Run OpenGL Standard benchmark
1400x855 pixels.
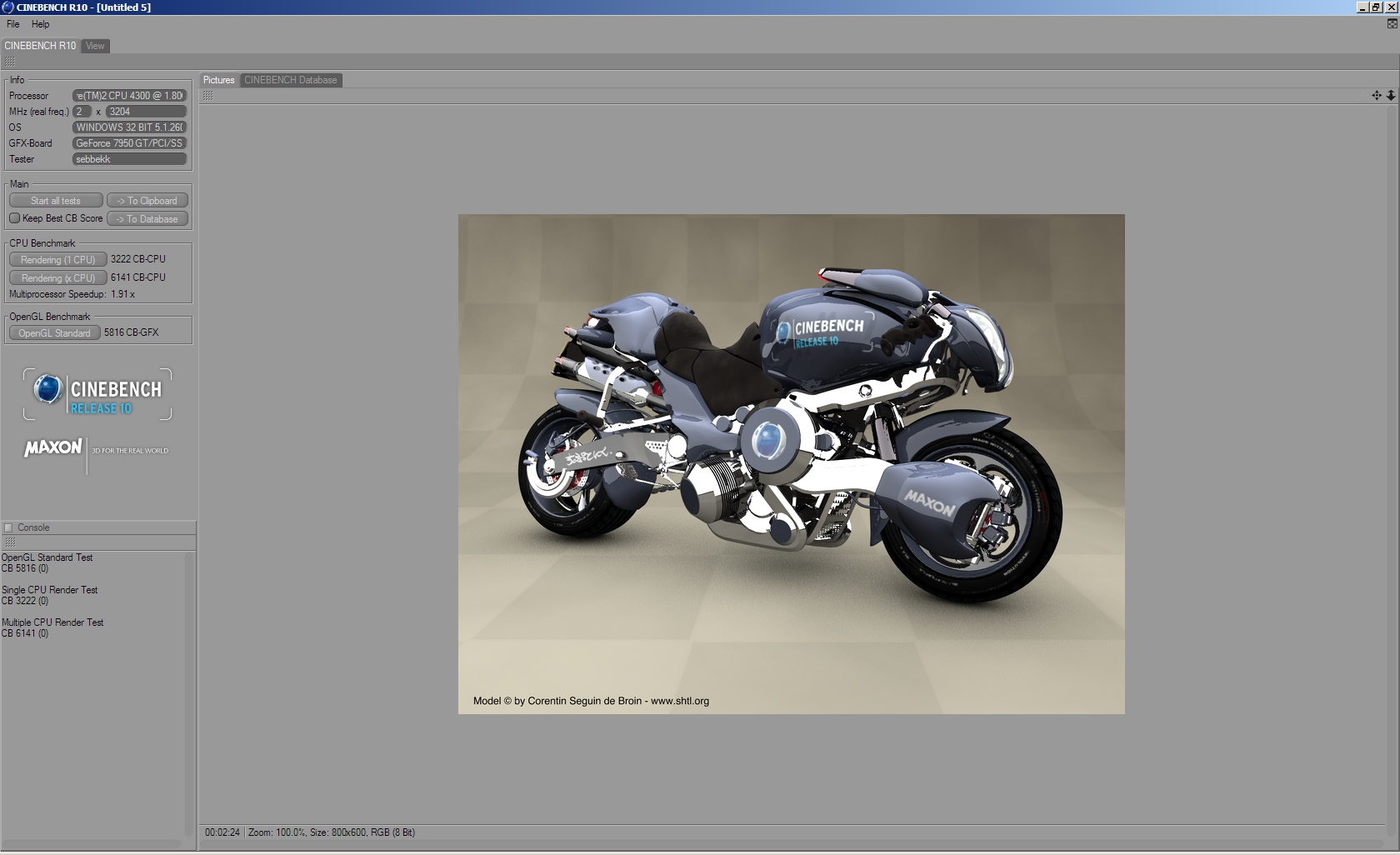coord(55,333)
